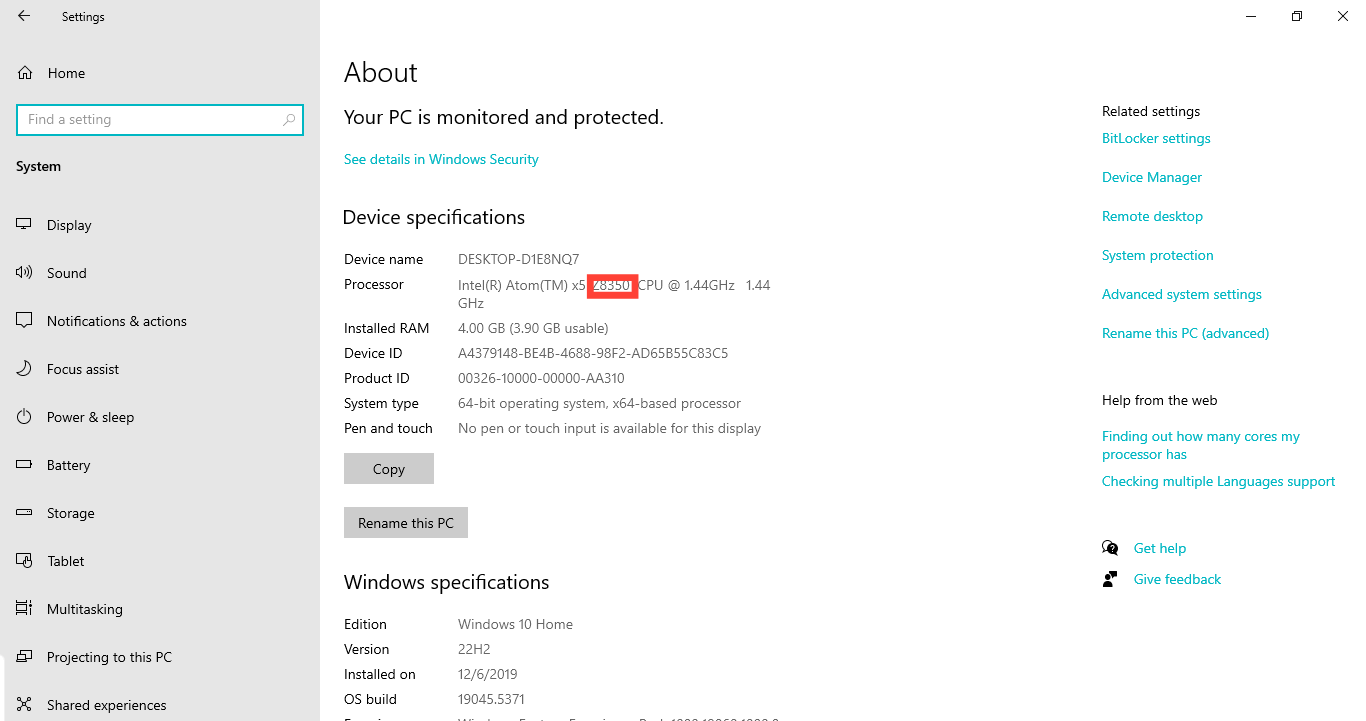Screen dimensions: 1366x721
Task: Open Projecting to this PC settings
Action: (107, 656)
